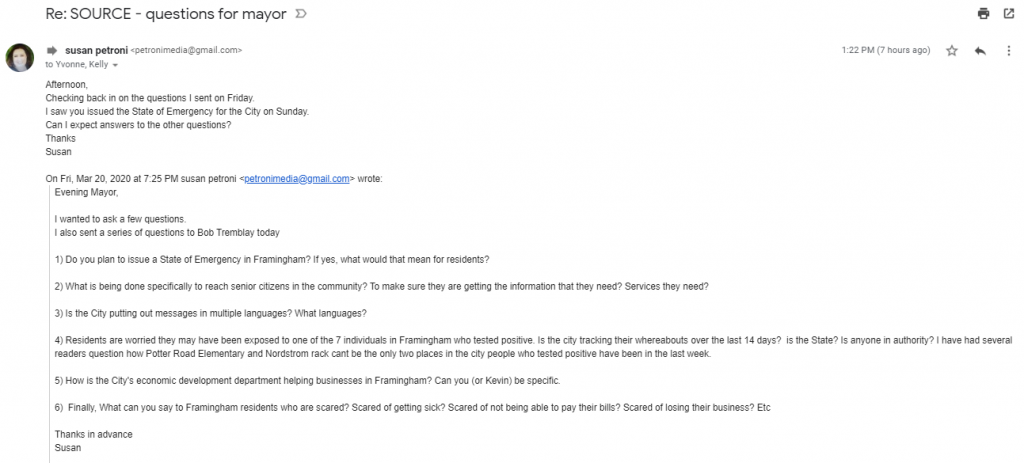Reply to susan petroni's email

click(x=980, y=50)
